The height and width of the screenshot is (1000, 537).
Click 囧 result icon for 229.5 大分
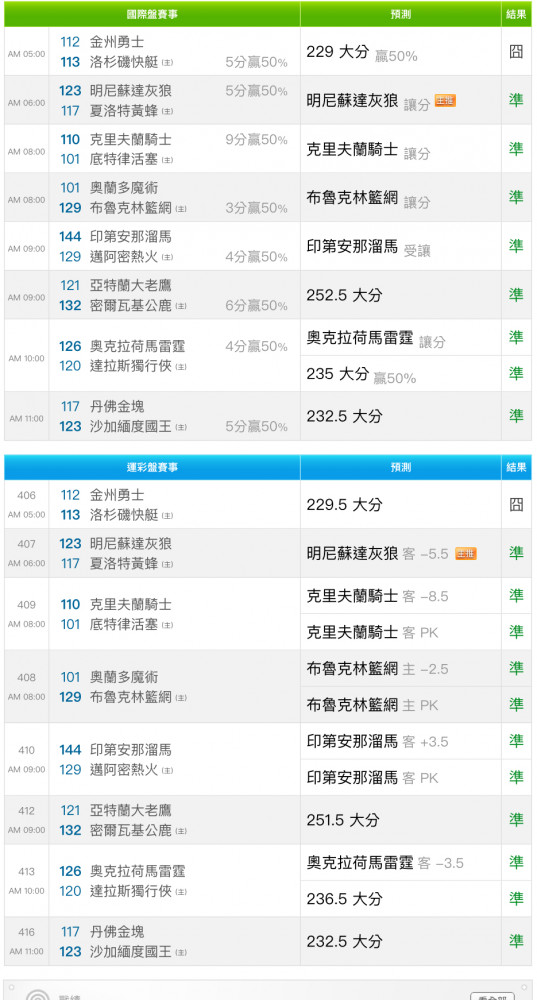(516, 504)
